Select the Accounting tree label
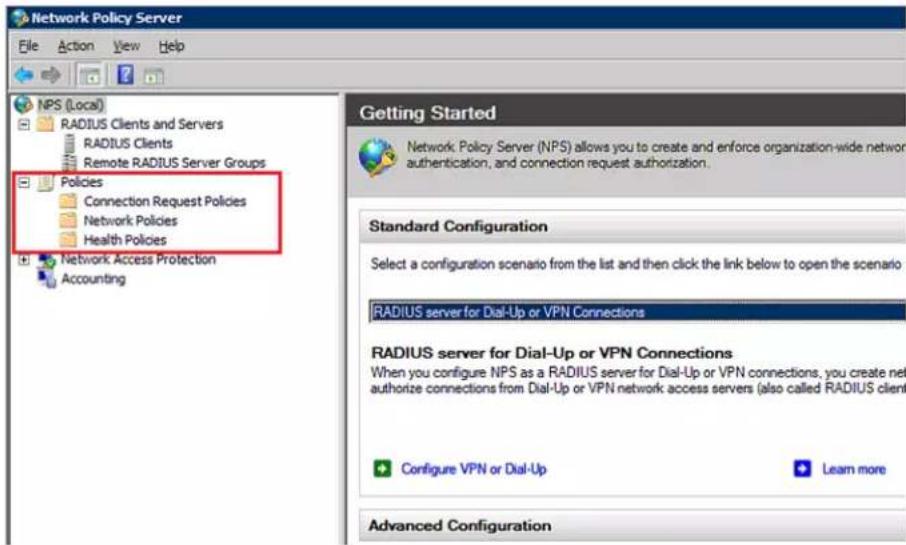 click(x=93, y=279)
